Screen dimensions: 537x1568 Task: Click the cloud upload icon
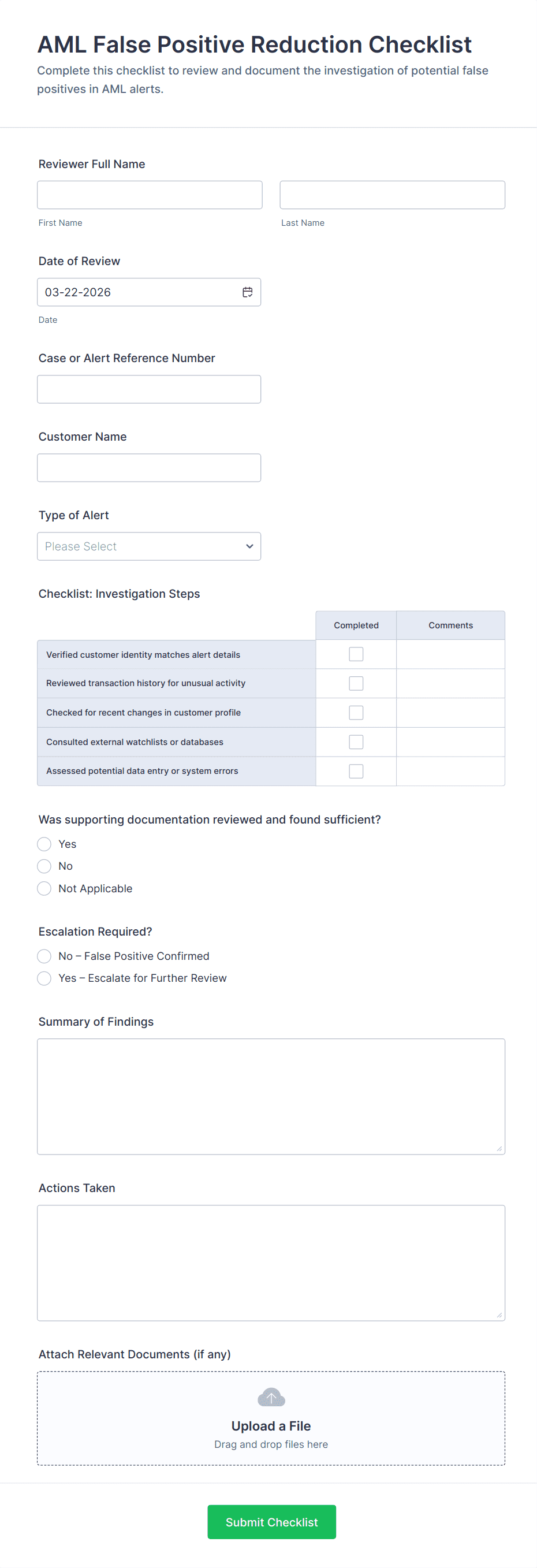pos(271,1398)
